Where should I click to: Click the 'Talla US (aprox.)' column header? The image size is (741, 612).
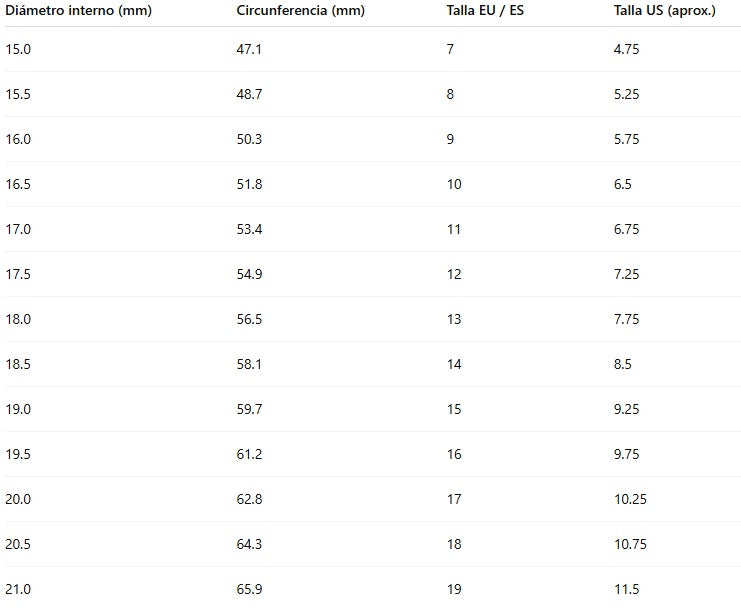pyautogui.click(x=665, y=11)
